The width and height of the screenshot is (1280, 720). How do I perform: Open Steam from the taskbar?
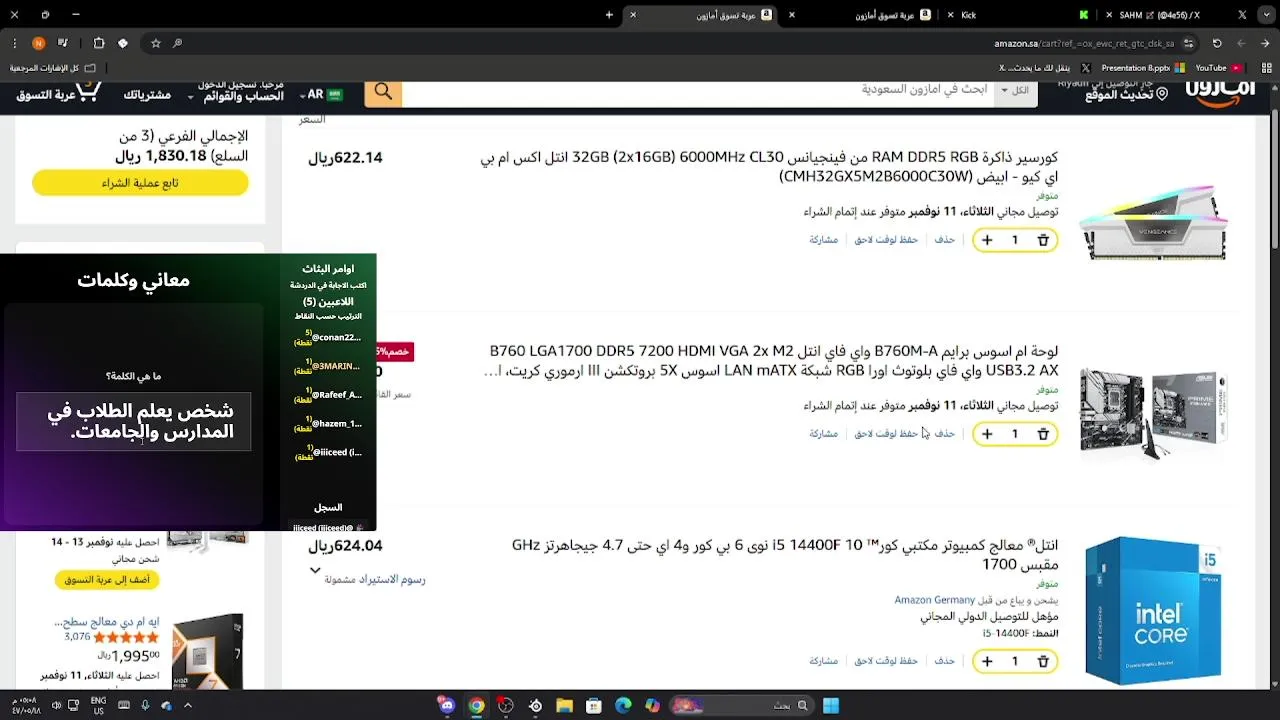click(535, 705)
